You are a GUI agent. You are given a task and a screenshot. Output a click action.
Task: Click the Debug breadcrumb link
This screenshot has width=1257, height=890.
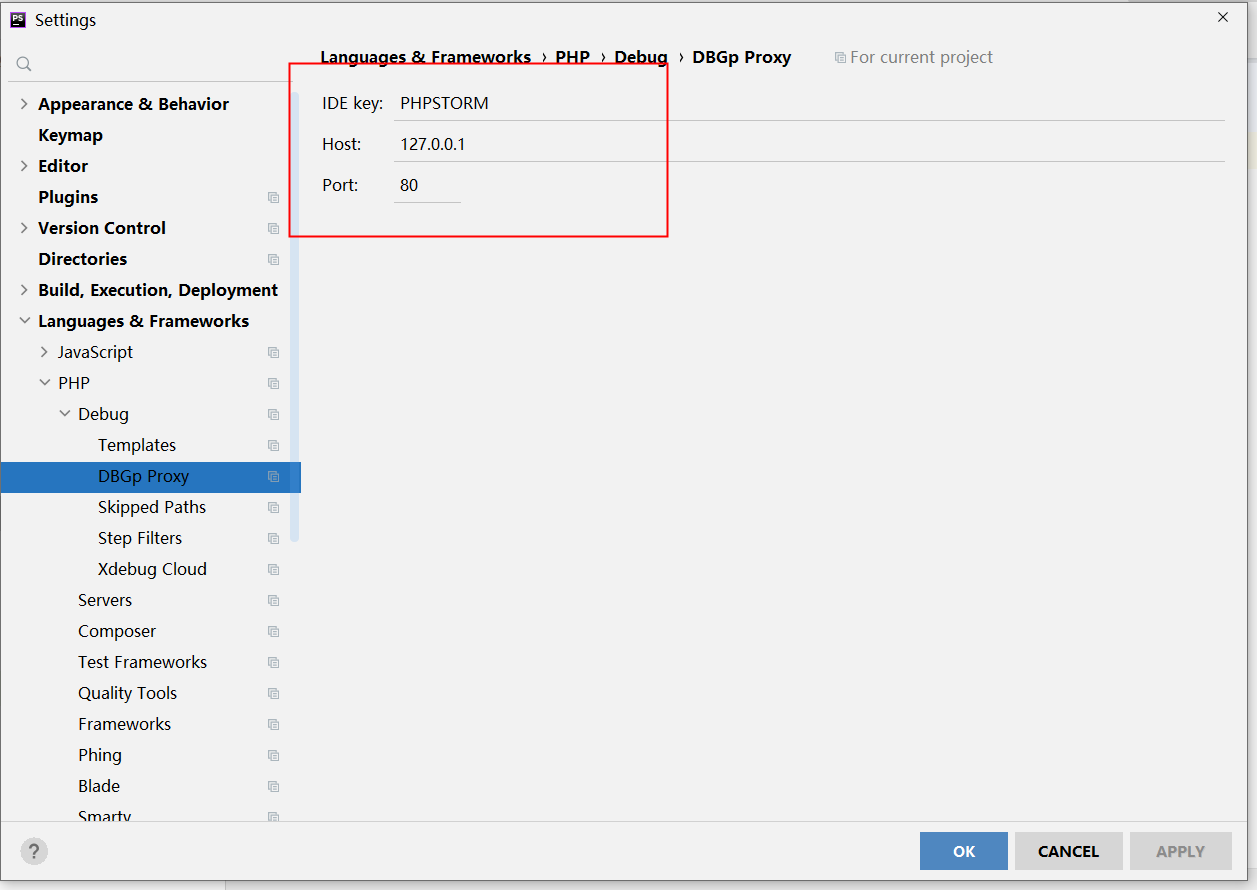(x=641, y=57)
